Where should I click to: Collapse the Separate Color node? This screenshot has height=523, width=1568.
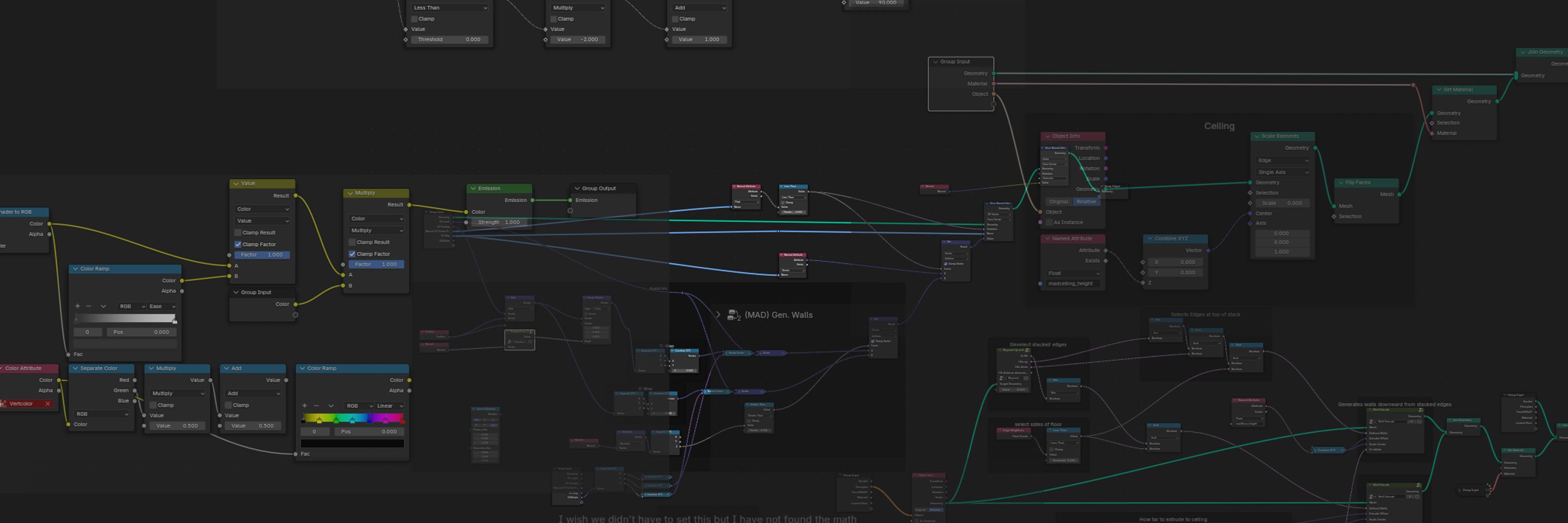tap(75, 368)
